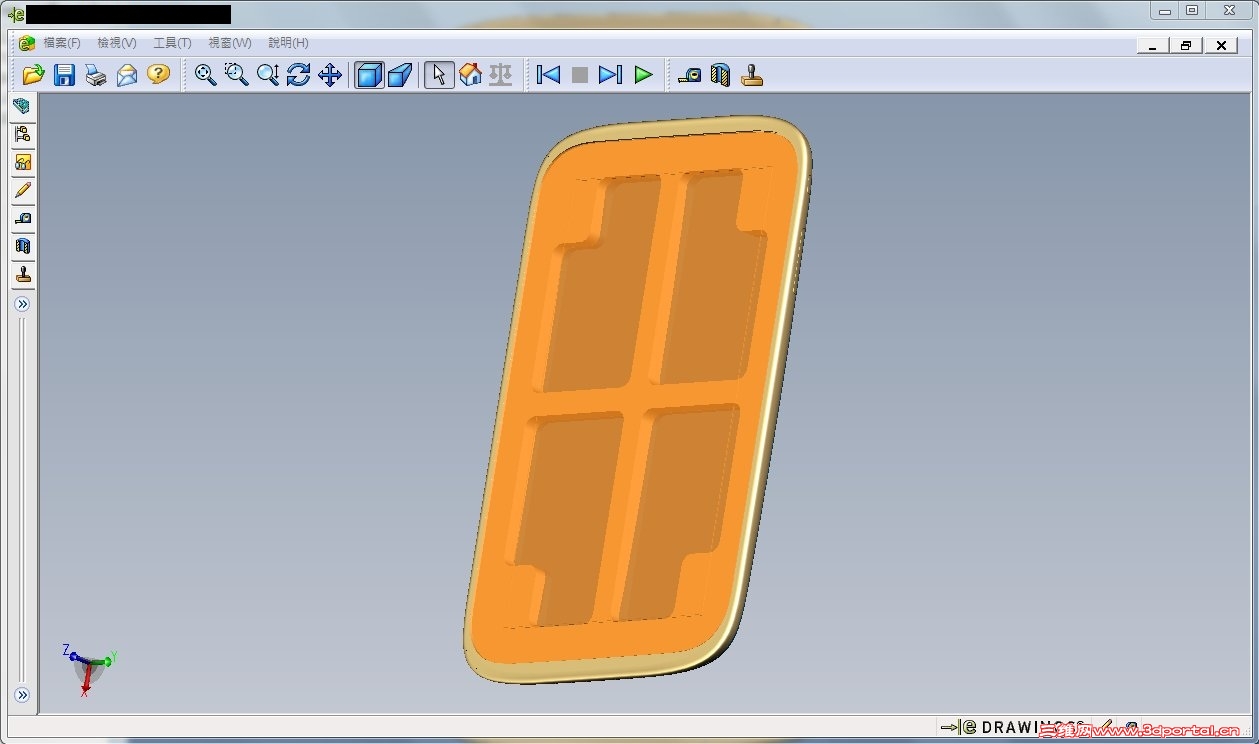Screen dimensions: 1259x744
Task: Open the Sheets/views sidebar icon
Action: coord(22,162)
